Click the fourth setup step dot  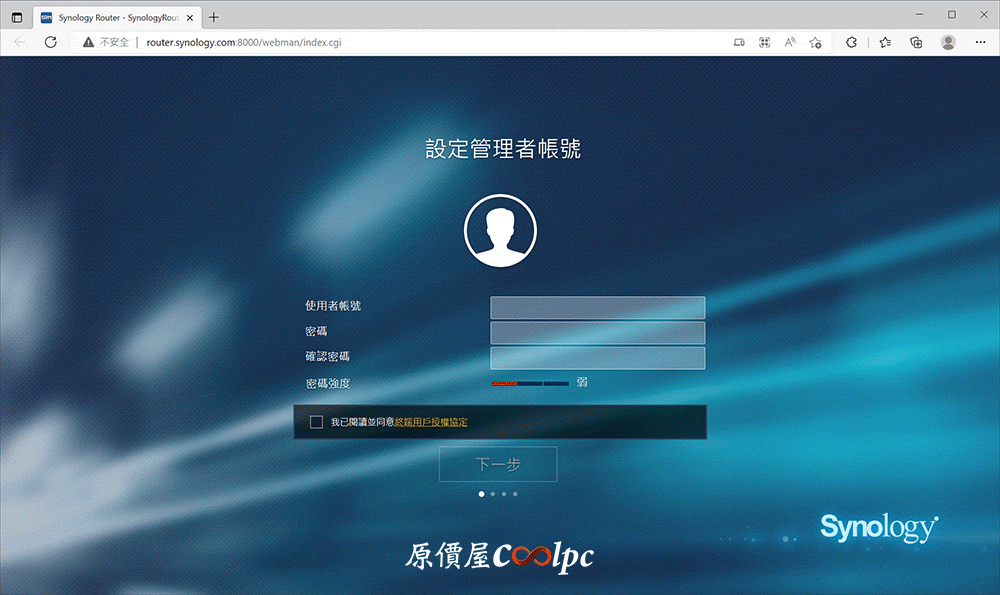(515, 494)
